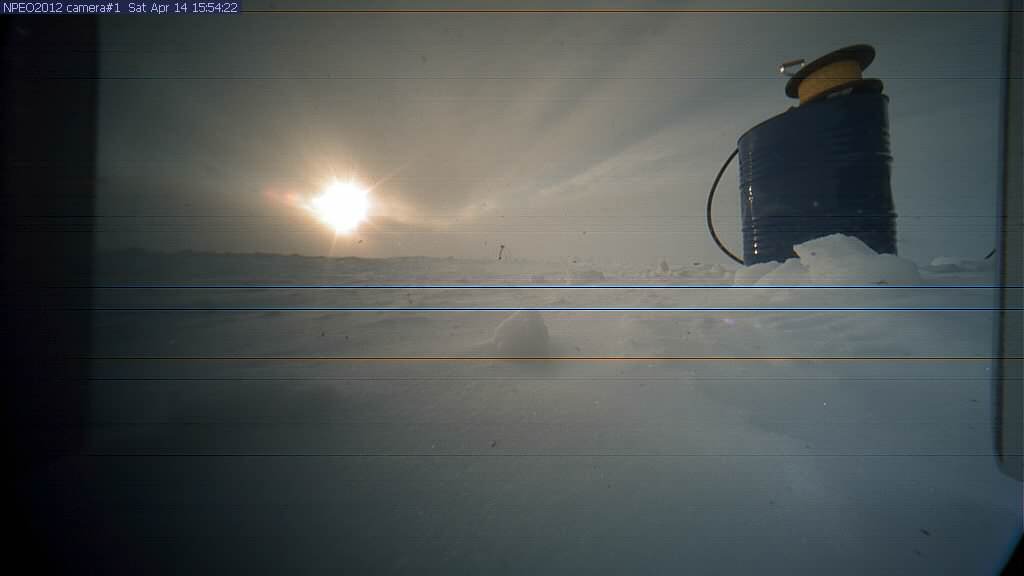Click the orange horizontal scan line across snow
The height and width of the screenshot is (576, 1024).
(x=540, y=358)
